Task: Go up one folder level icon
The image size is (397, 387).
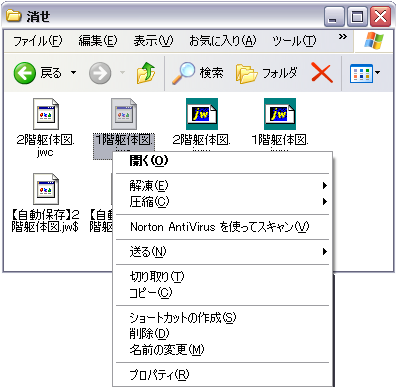Action: coord(146,73)
